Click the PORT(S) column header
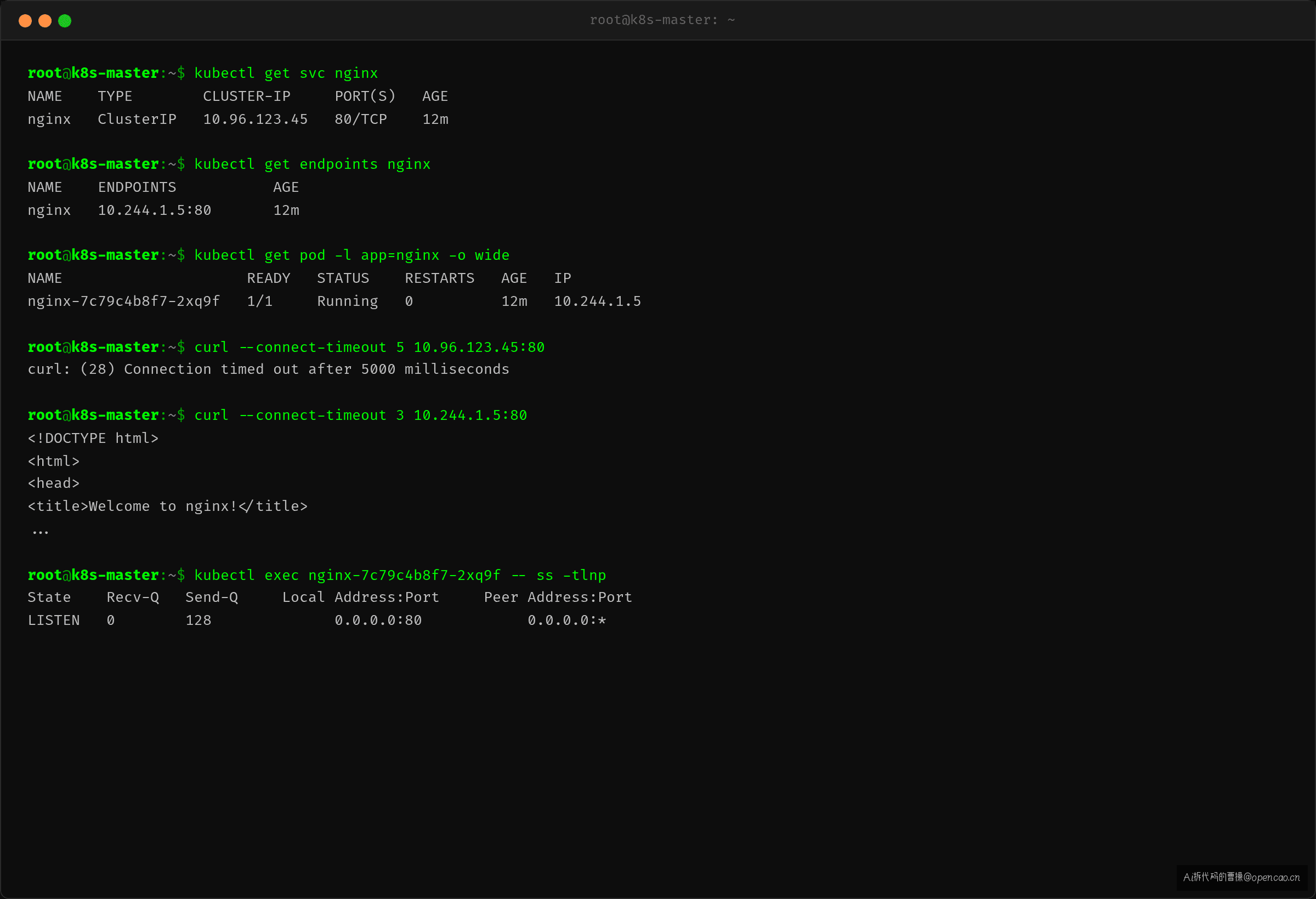This screenshot has width=1316, height=899. [x=365, y=96]
